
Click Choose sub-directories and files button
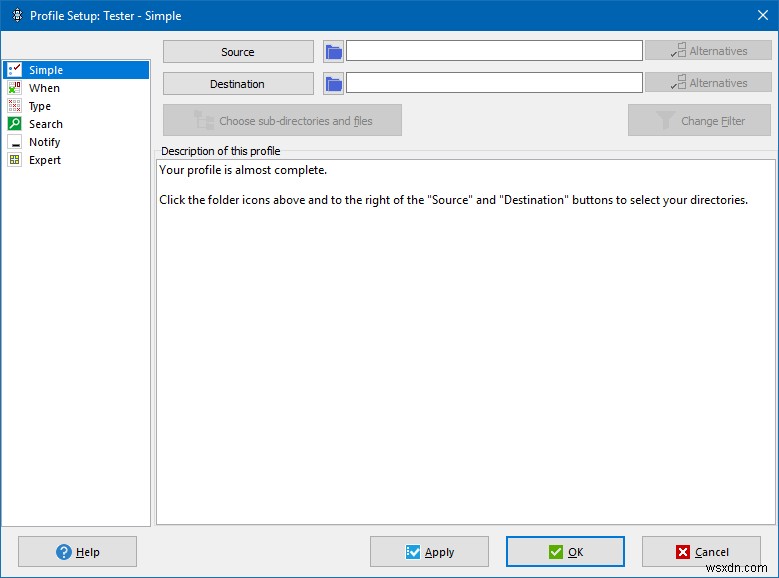pyautogui.click(x=282, y=120)
